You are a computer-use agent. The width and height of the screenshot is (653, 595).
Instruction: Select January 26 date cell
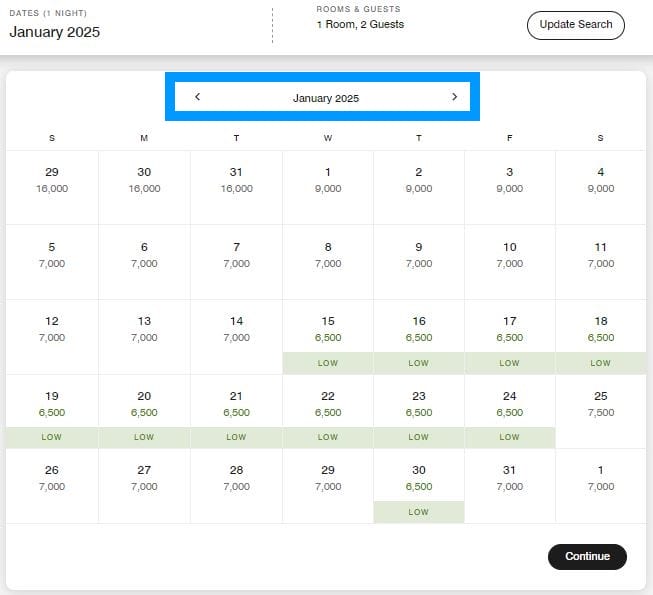pos(52,486)
